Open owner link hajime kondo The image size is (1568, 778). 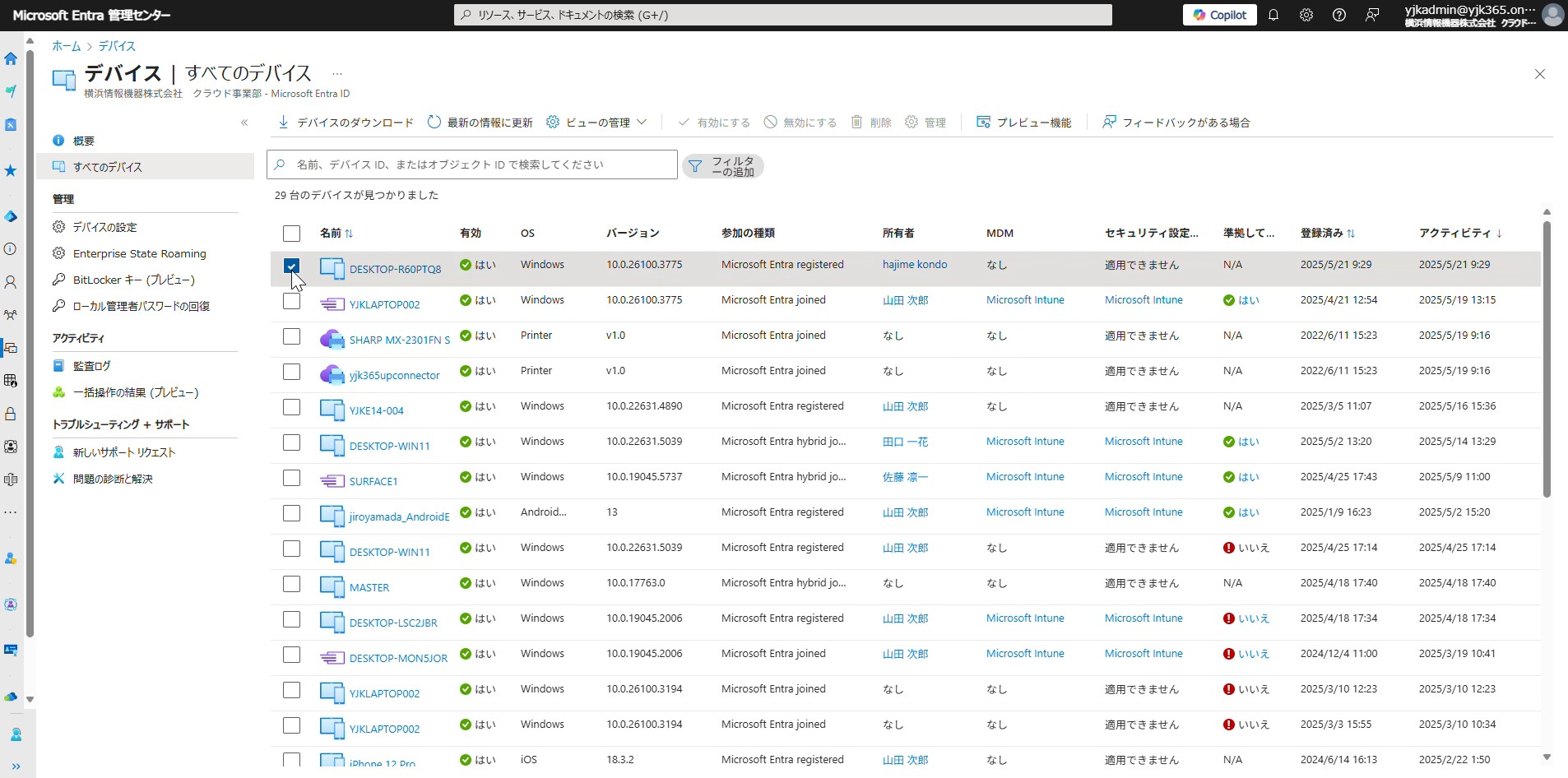pos(915,265)
